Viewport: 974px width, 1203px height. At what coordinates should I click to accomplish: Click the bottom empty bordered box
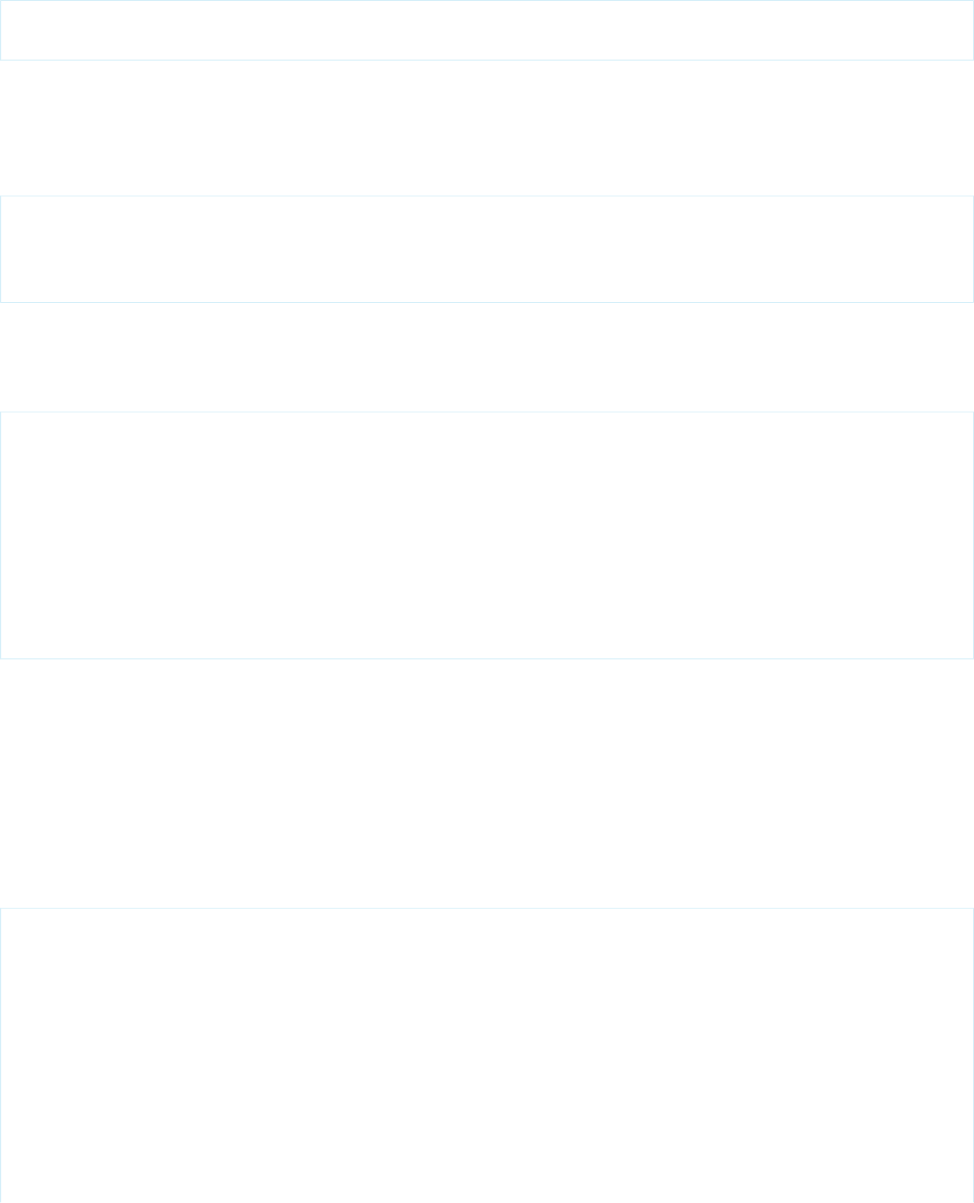tap(487, 1055)
